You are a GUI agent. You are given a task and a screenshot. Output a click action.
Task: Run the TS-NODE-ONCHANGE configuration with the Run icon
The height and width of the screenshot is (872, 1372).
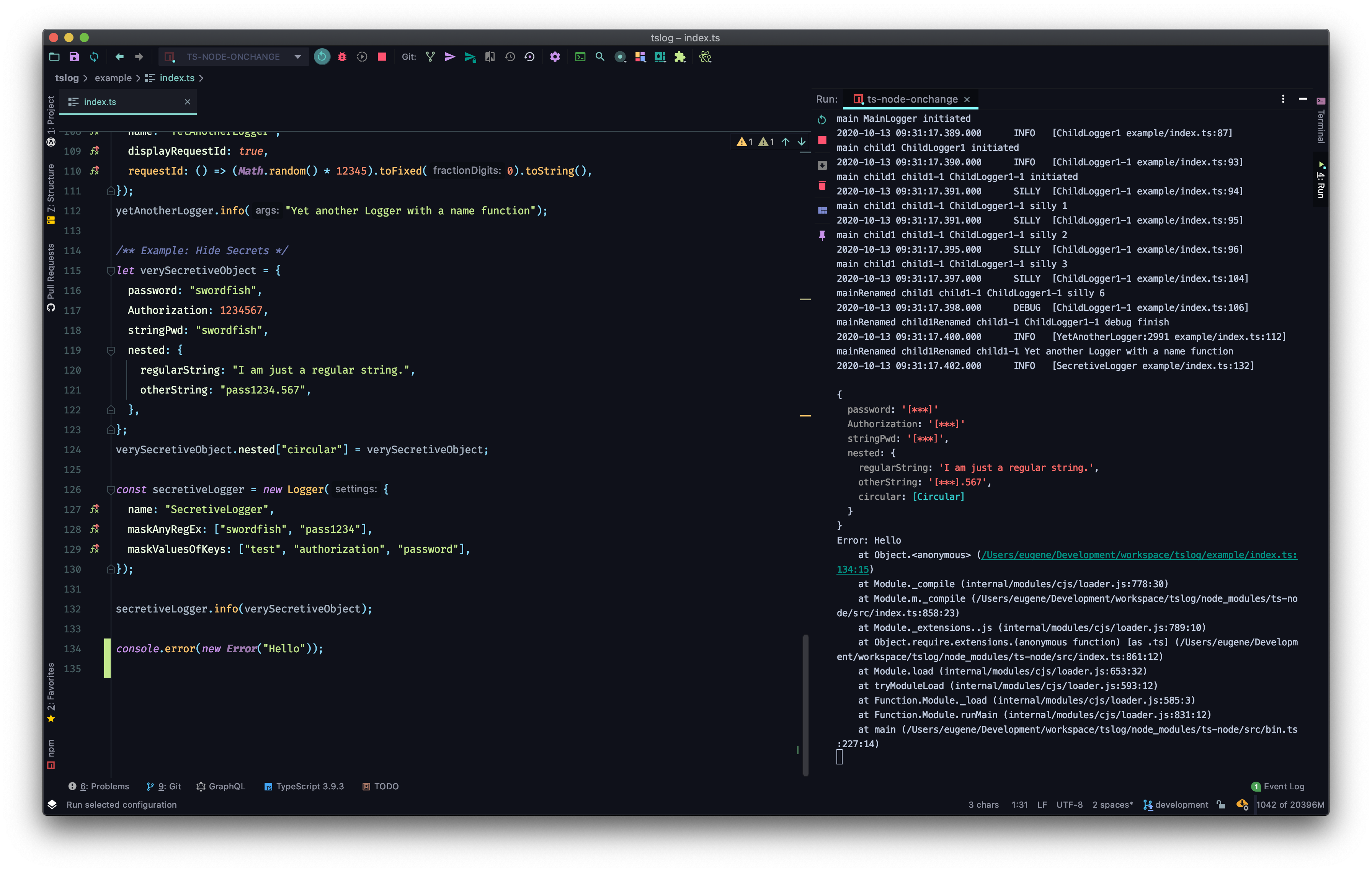tap(322, 57)
